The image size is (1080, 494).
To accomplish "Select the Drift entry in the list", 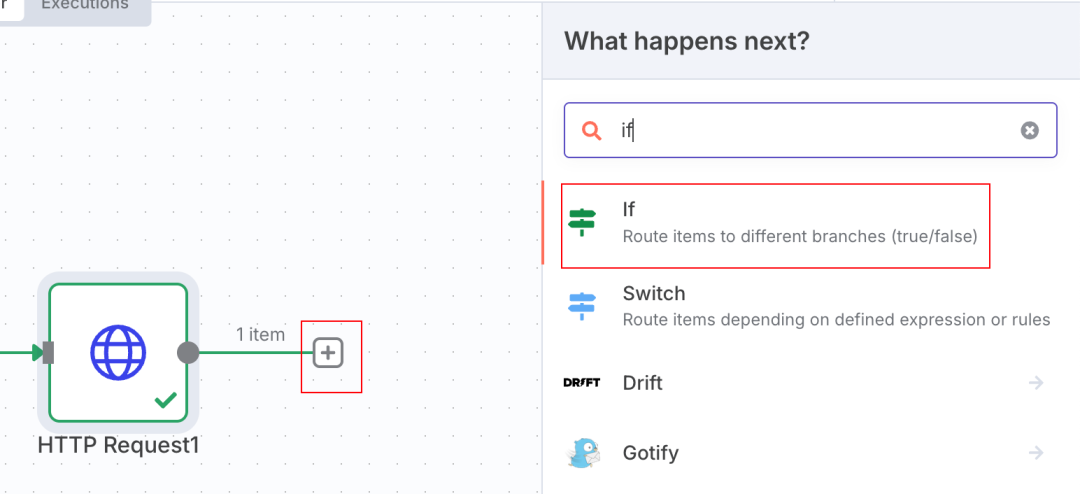I will click(811, 382).
